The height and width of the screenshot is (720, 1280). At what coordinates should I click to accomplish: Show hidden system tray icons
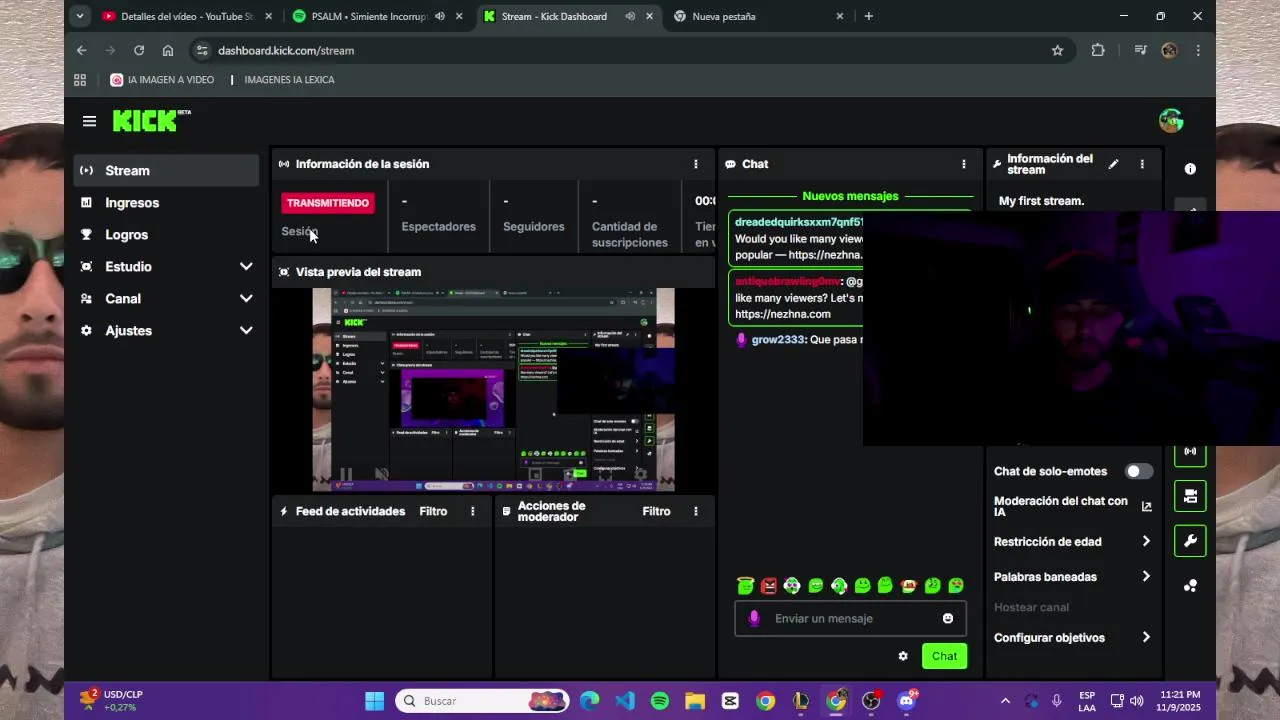pyautogui.click(x=1005, y=701)
